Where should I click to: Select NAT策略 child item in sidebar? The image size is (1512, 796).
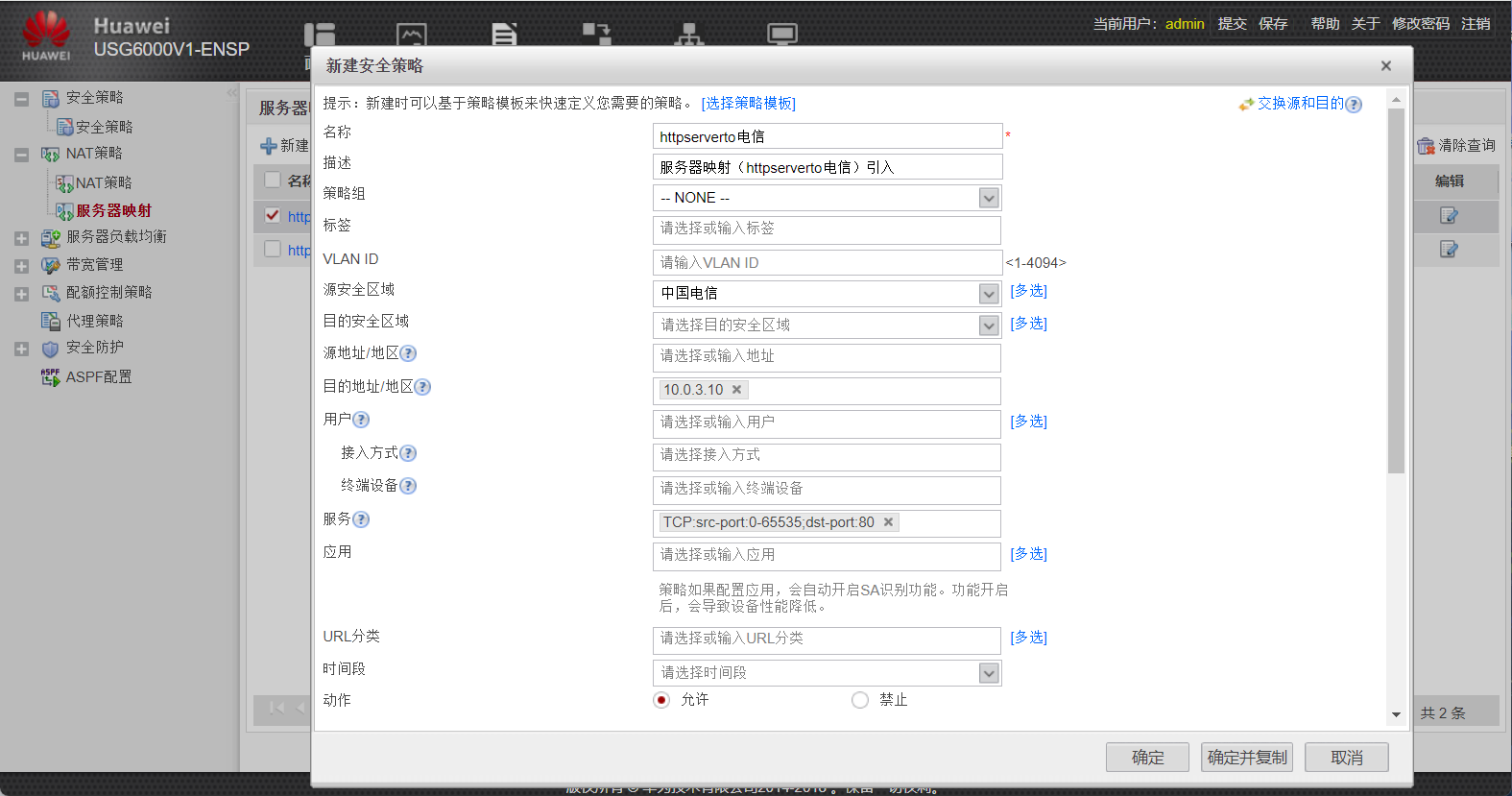(x=104, y=183)
